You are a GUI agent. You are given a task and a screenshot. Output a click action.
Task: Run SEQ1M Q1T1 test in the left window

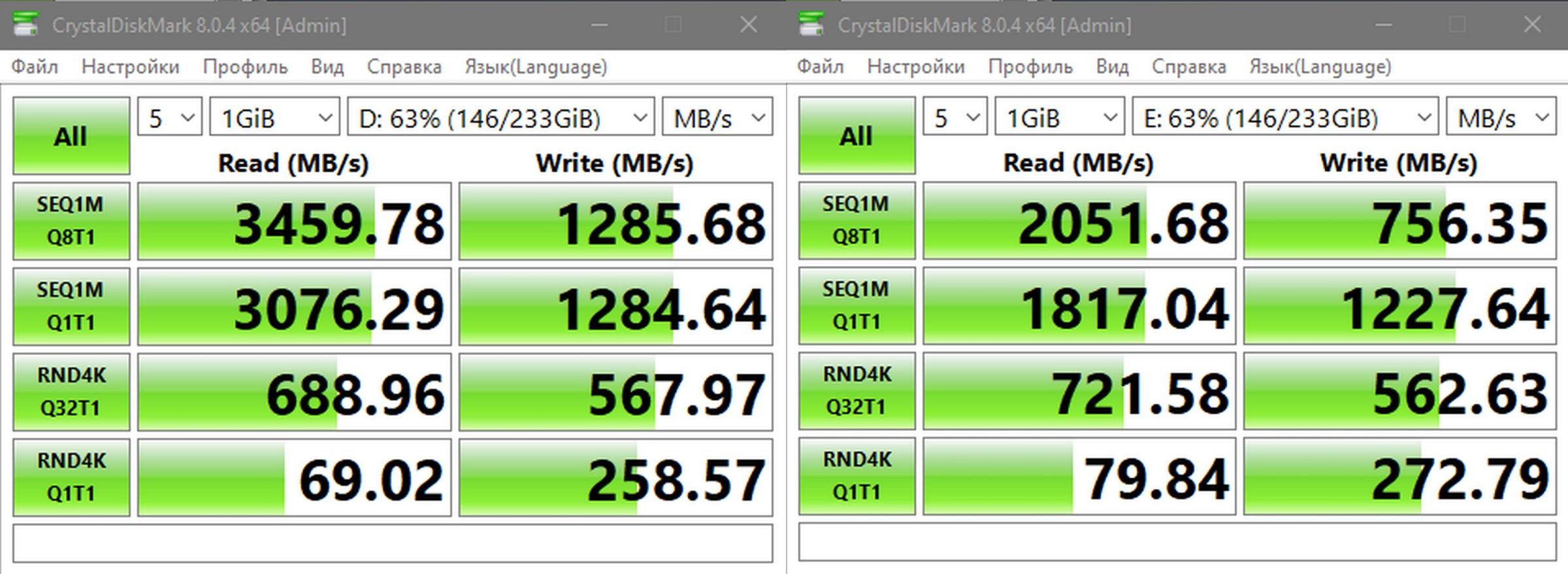coord(71,306)
